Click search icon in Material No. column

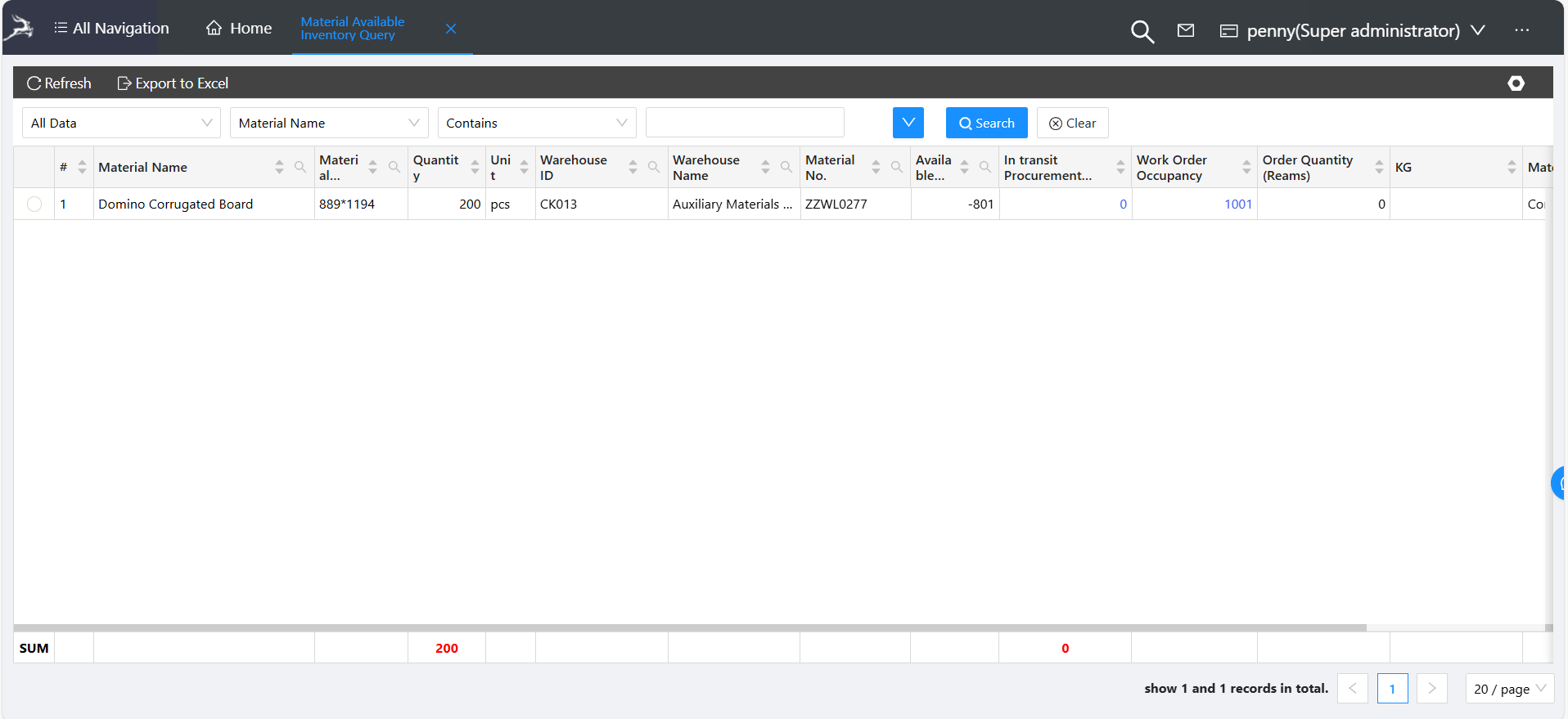click(x=896, y=167)
